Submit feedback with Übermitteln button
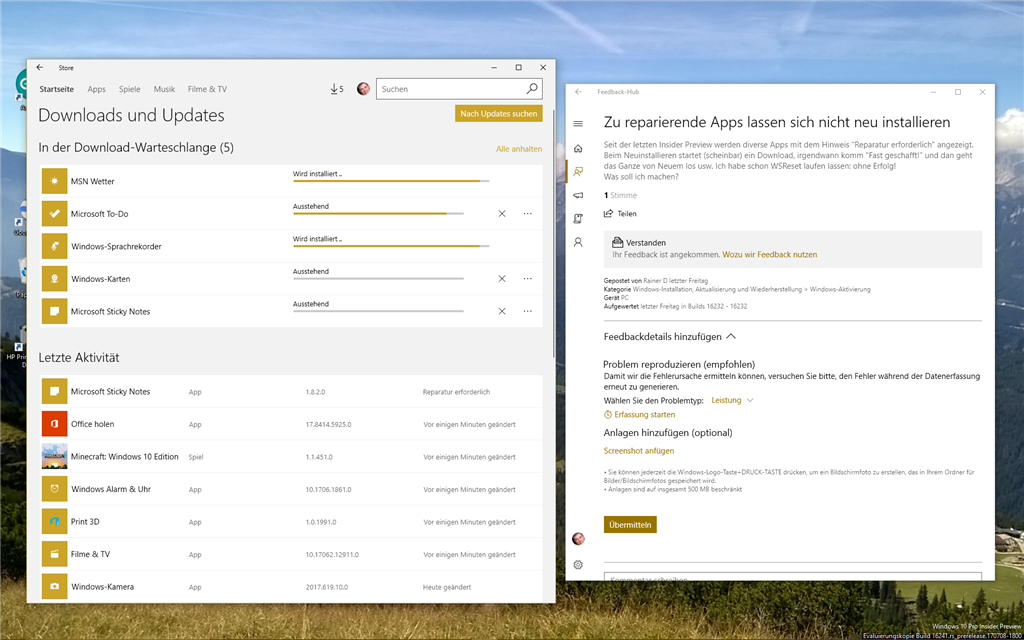Screen dimensions: 1024x640 630,524
